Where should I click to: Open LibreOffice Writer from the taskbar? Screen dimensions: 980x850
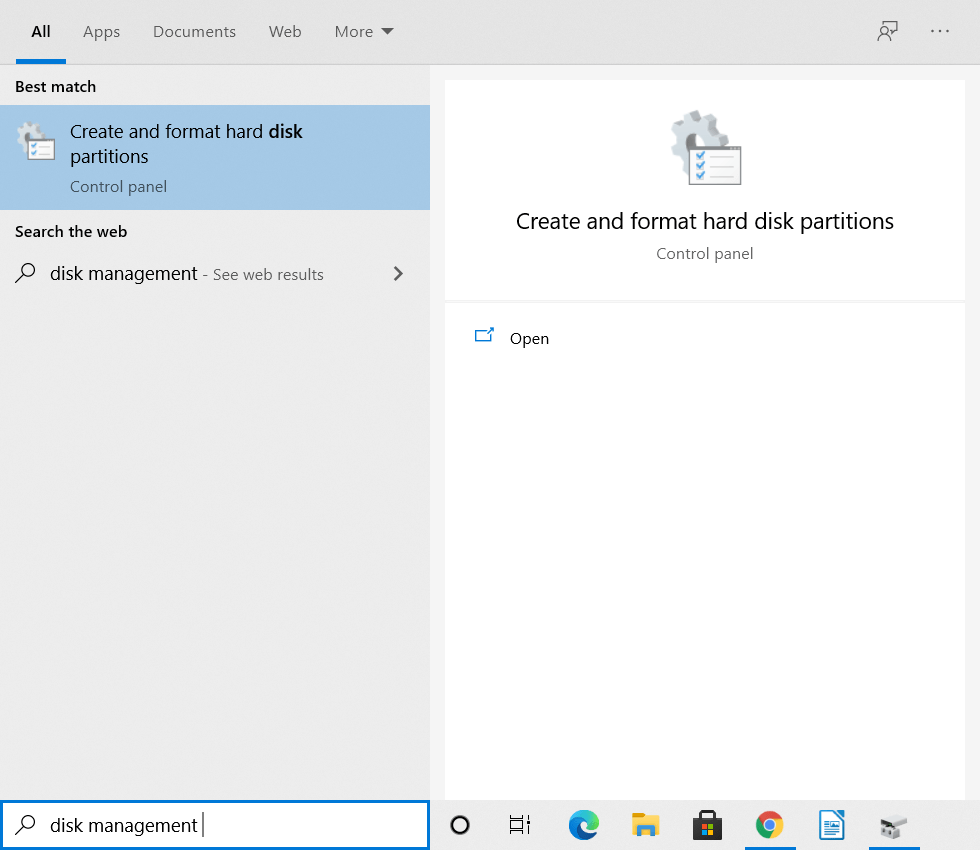[x=831, y=825]
